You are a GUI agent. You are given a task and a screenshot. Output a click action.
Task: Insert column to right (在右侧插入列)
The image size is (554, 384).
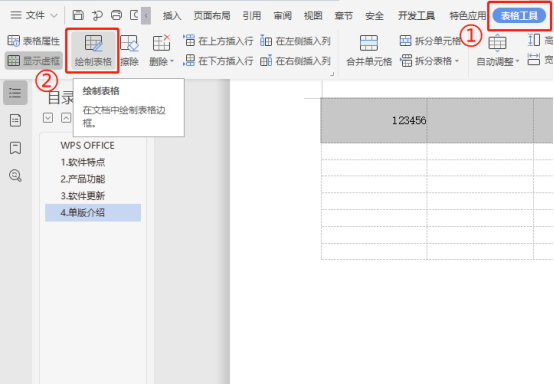click(295, 61)
